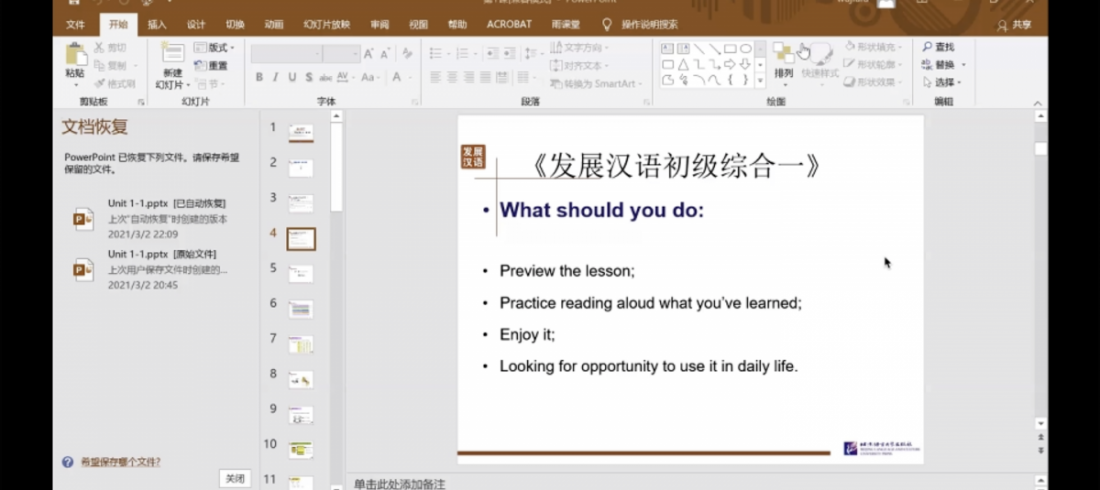This screenshot has width=1100, height=490.
Task: Select slide 10 thumbnail
Action: point(301,449)
